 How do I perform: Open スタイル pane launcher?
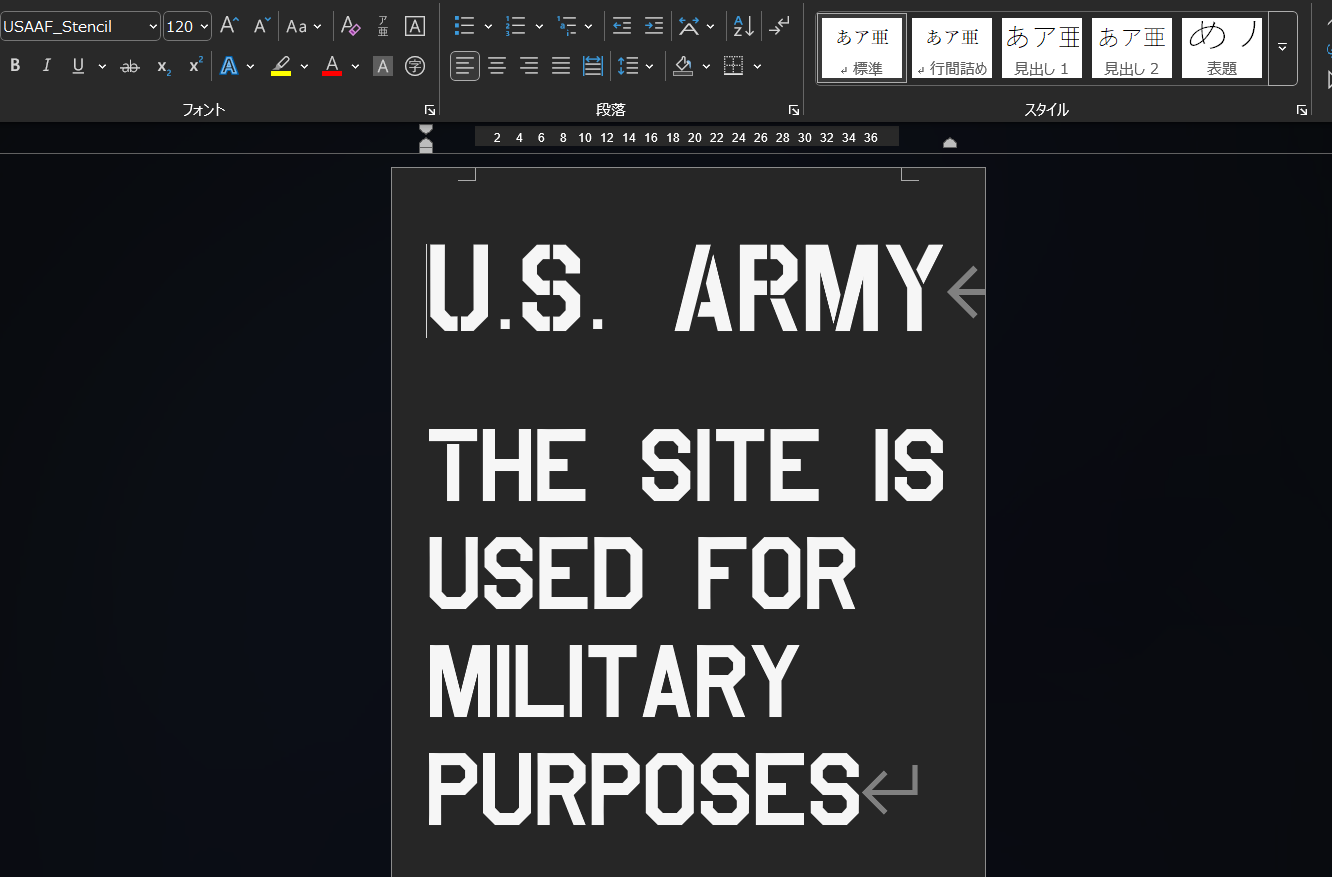[x=1302, y=110]
